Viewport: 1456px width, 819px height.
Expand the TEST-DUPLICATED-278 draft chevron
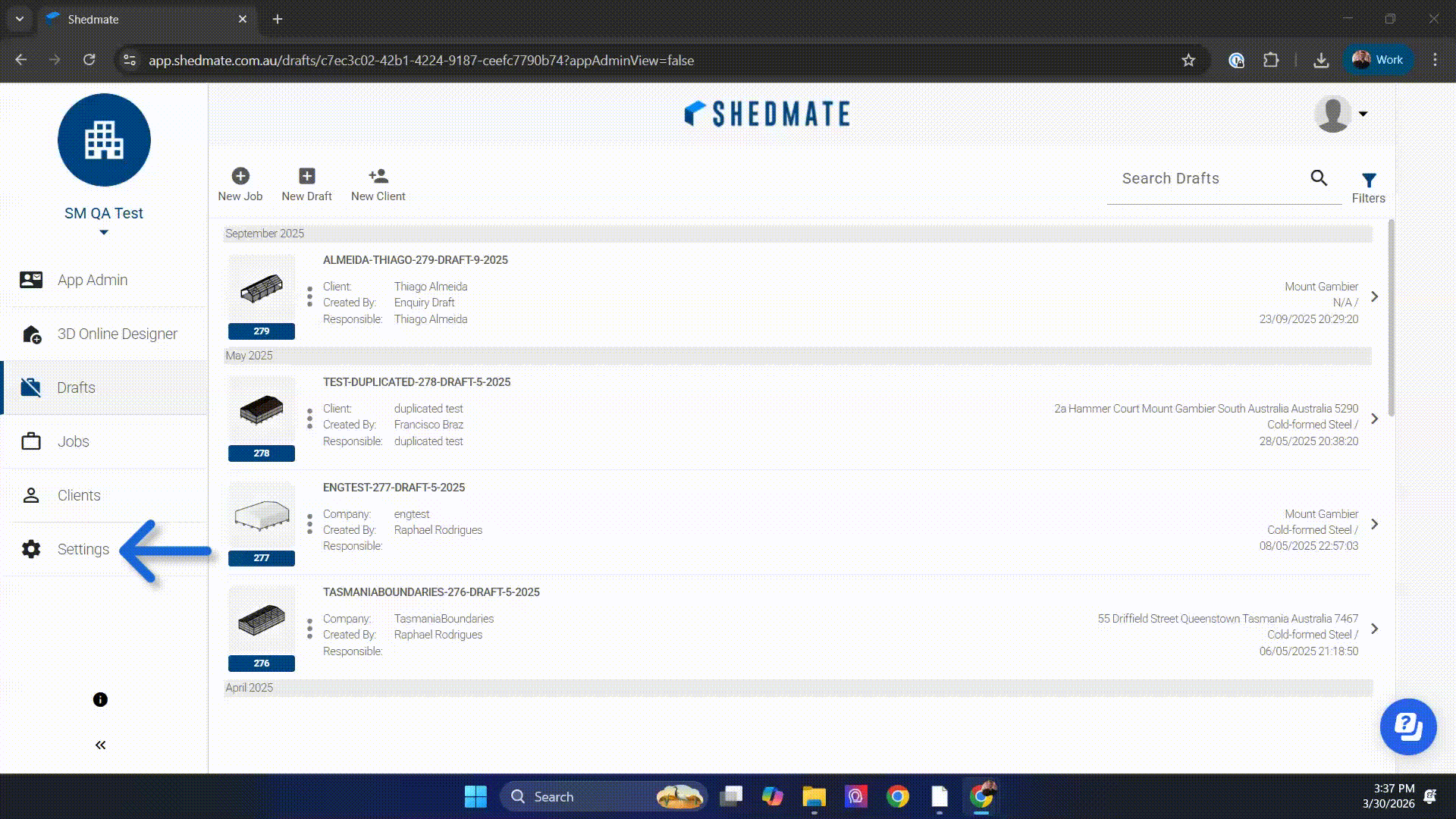[1374, 419]
